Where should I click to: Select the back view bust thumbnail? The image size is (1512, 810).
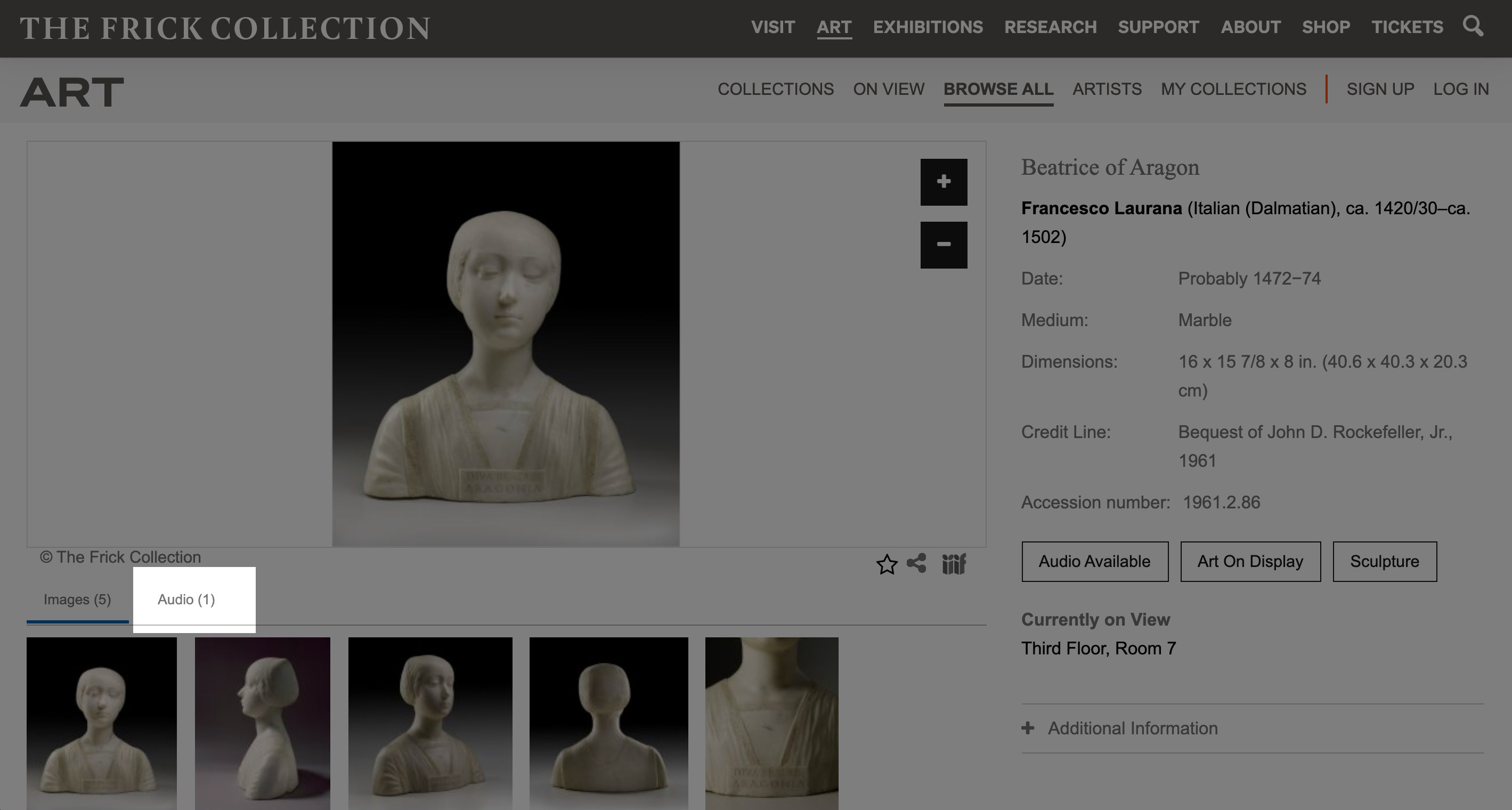pyautogui.click(x=608, y=723)
